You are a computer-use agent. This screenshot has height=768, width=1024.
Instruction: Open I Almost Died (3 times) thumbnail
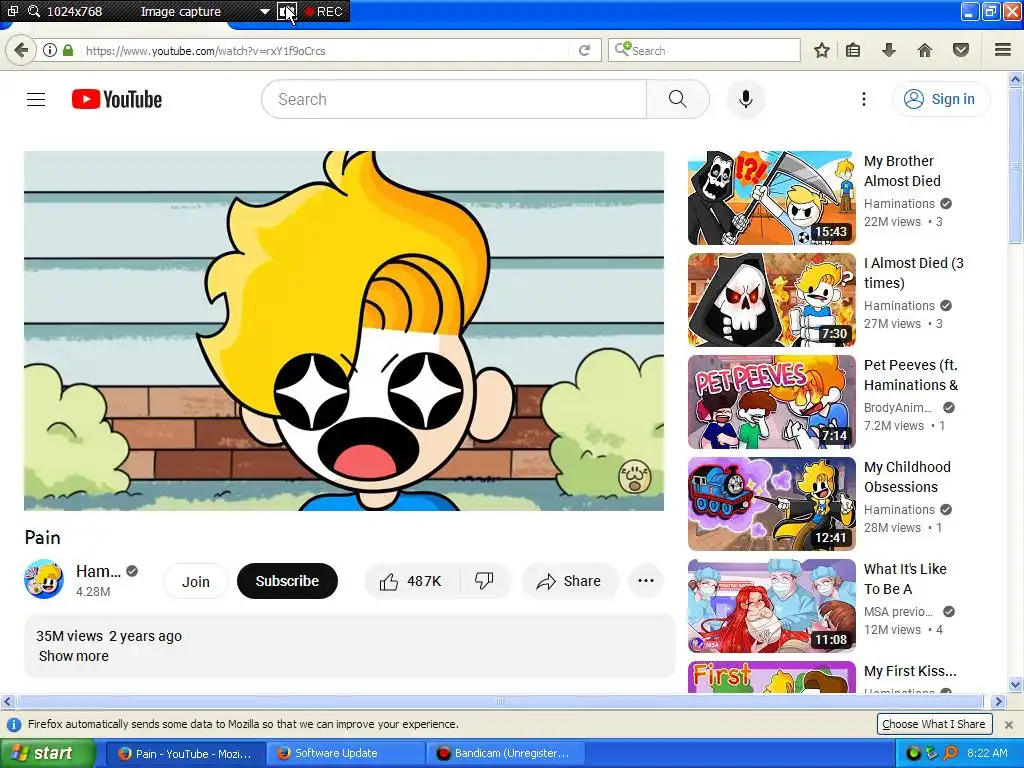pyautogui.click(x=771, y=300)
